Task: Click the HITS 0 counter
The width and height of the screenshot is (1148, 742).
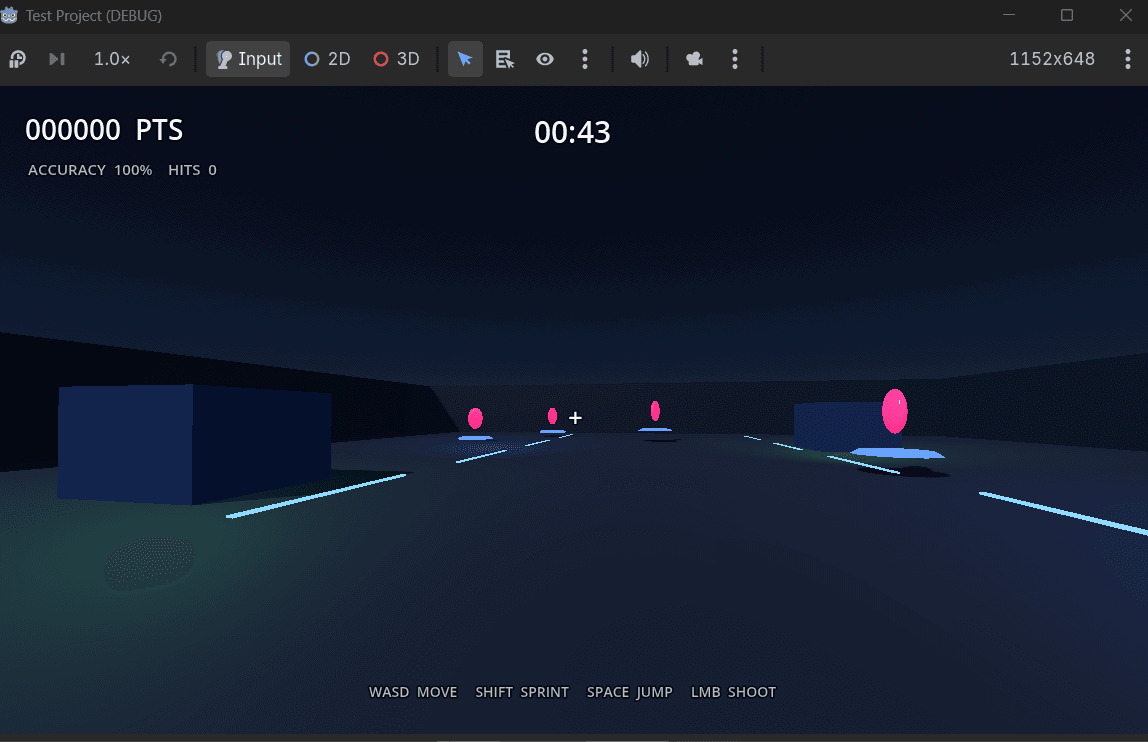Action: (193, 170)
